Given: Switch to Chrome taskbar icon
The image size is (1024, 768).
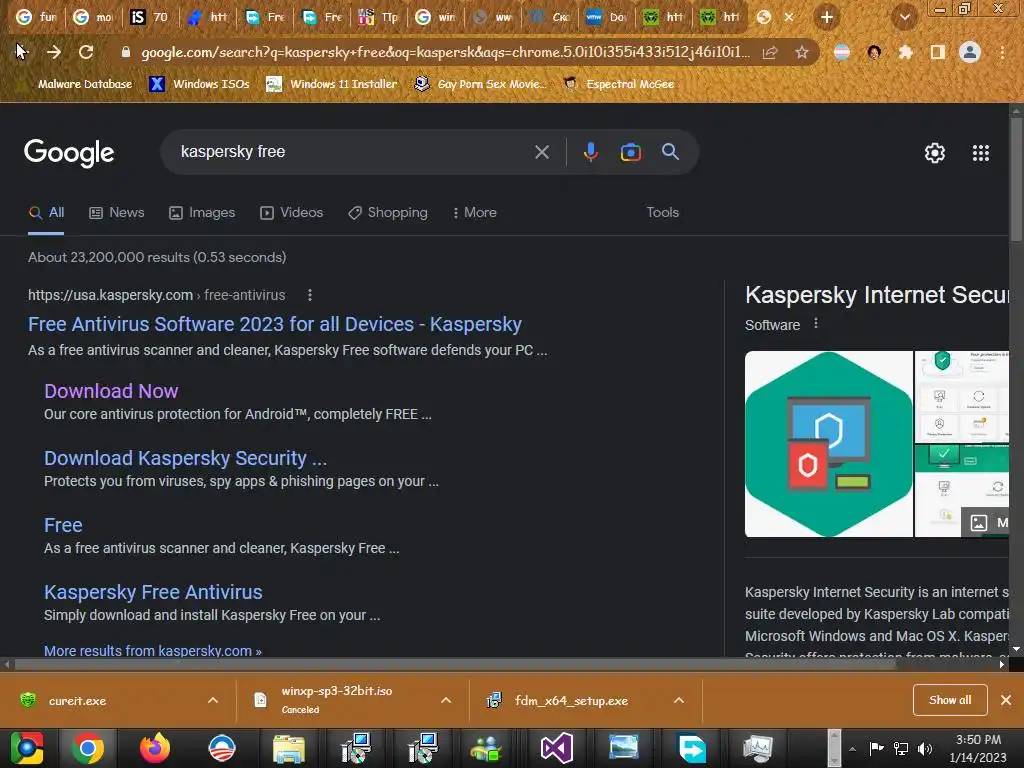Looking at the screenshot, I should click(88, 748).
